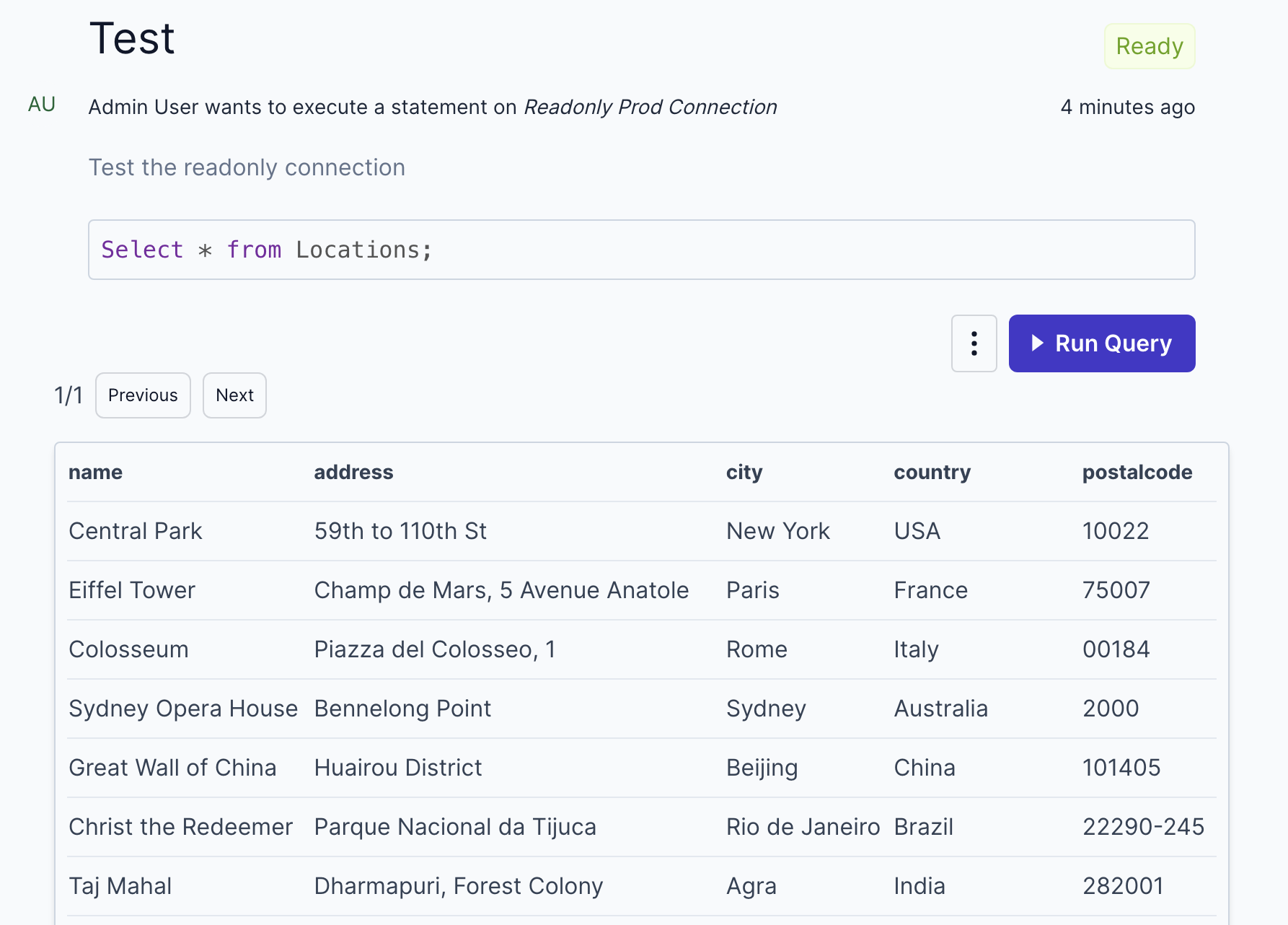Select the 'Taj Mahal' name cell
The image size is (1288, 925).
tap(120, 886)
